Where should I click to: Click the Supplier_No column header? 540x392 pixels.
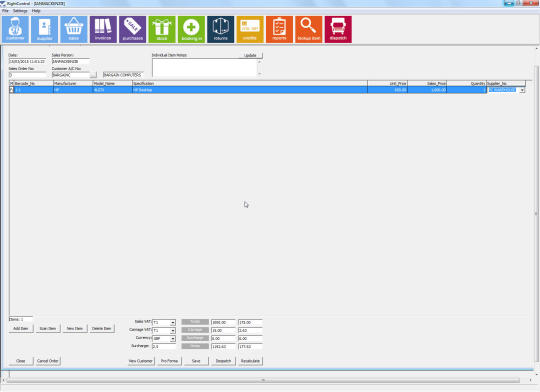point(506,83)
